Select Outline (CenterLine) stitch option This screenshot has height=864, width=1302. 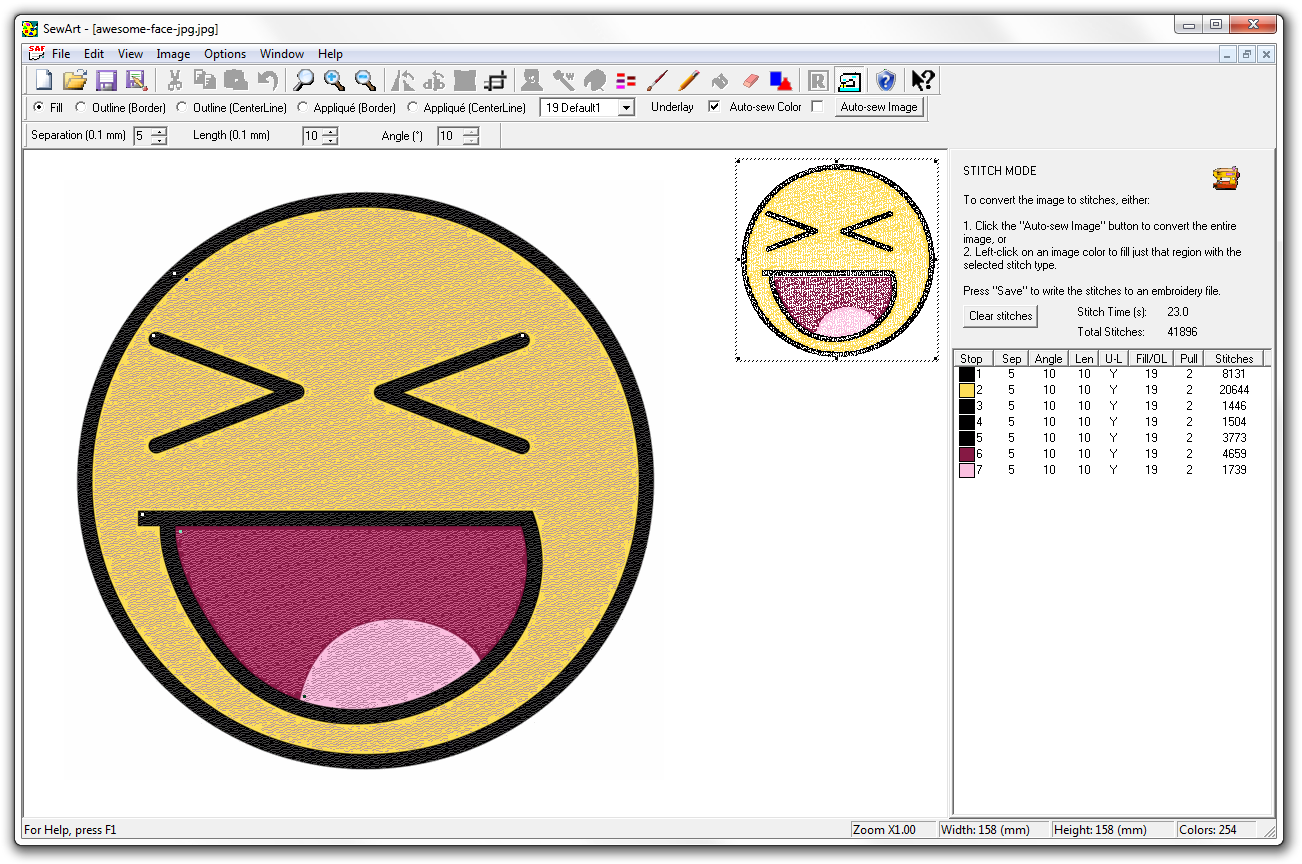point(181,107)
